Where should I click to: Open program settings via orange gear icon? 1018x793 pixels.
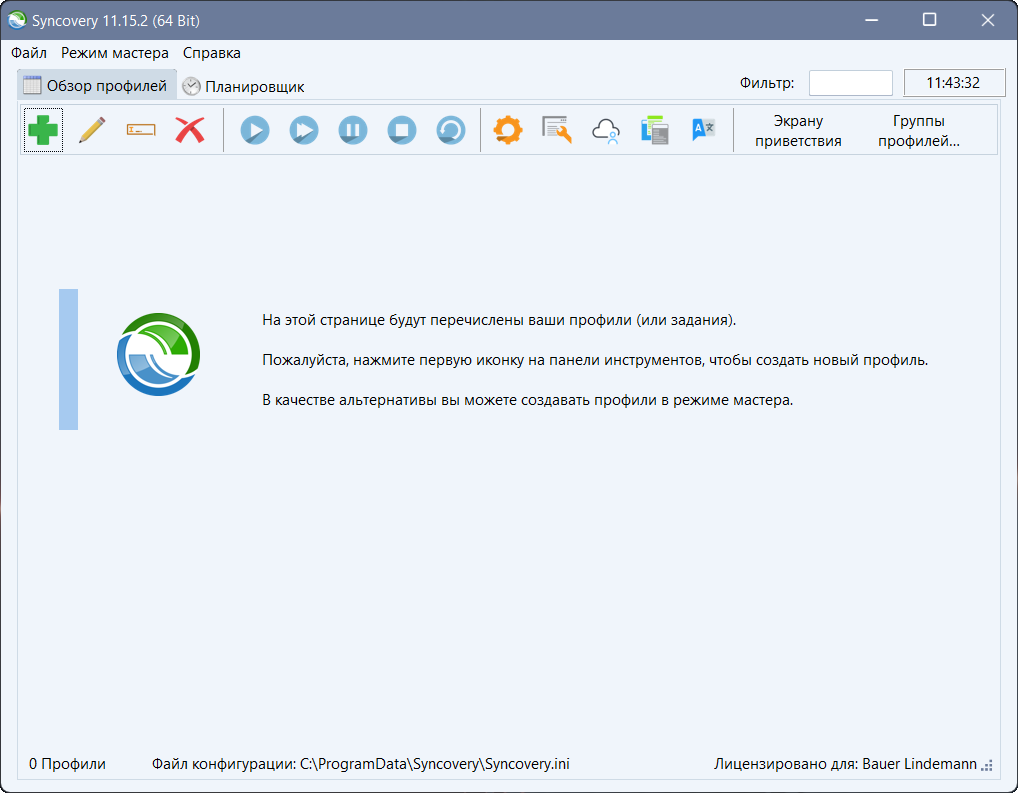(508, 130)
